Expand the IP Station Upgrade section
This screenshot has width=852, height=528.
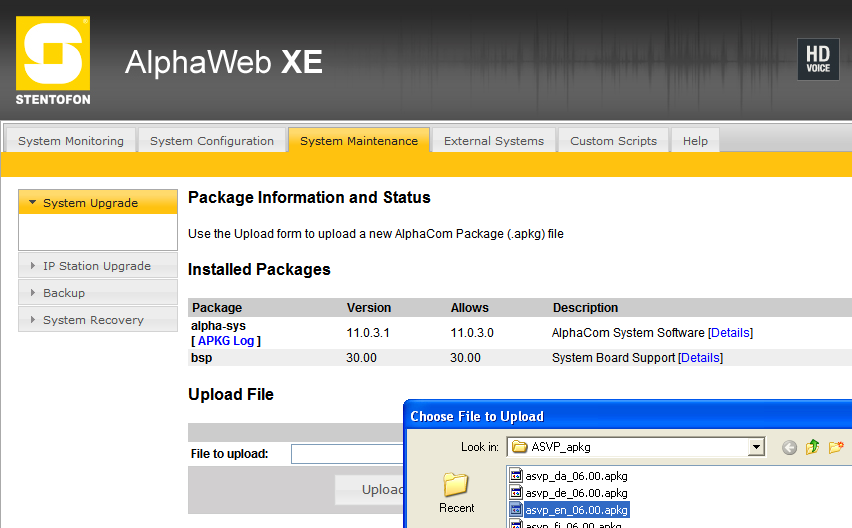point(96,266)
